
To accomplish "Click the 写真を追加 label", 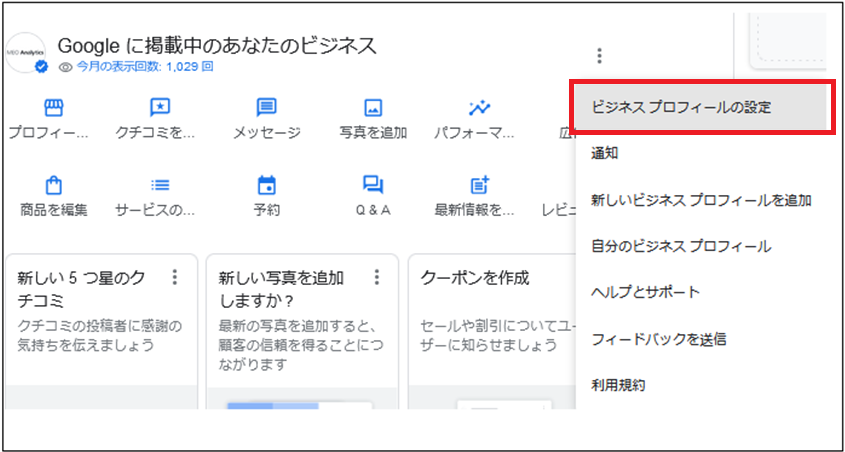I will point(373,133).
